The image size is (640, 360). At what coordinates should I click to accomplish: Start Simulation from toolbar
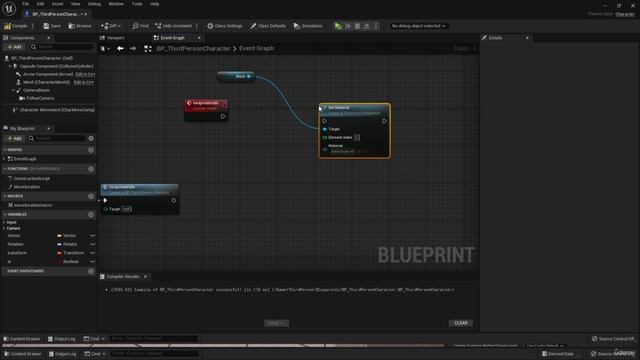308,26
